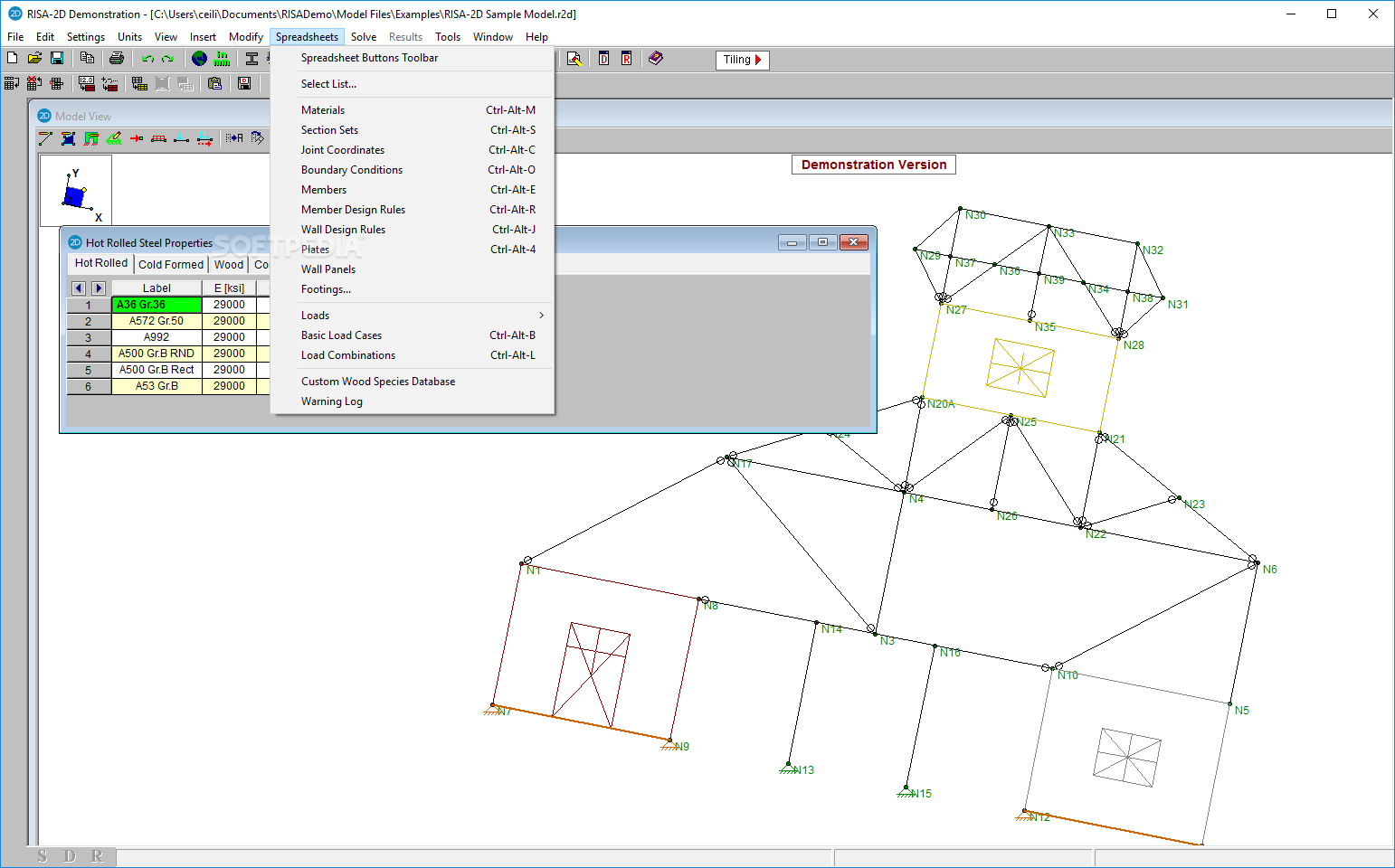Click the delete spreadsheet line icon
The width and height of the screenshot is (1395, 868).
[34, 83]
